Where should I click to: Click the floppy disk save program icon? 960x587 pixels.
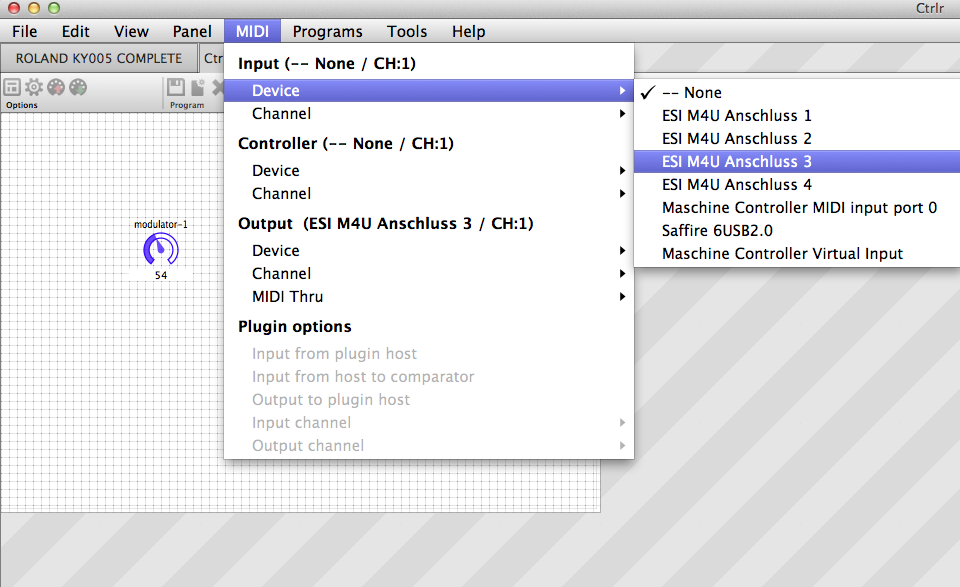coord(176,88)
